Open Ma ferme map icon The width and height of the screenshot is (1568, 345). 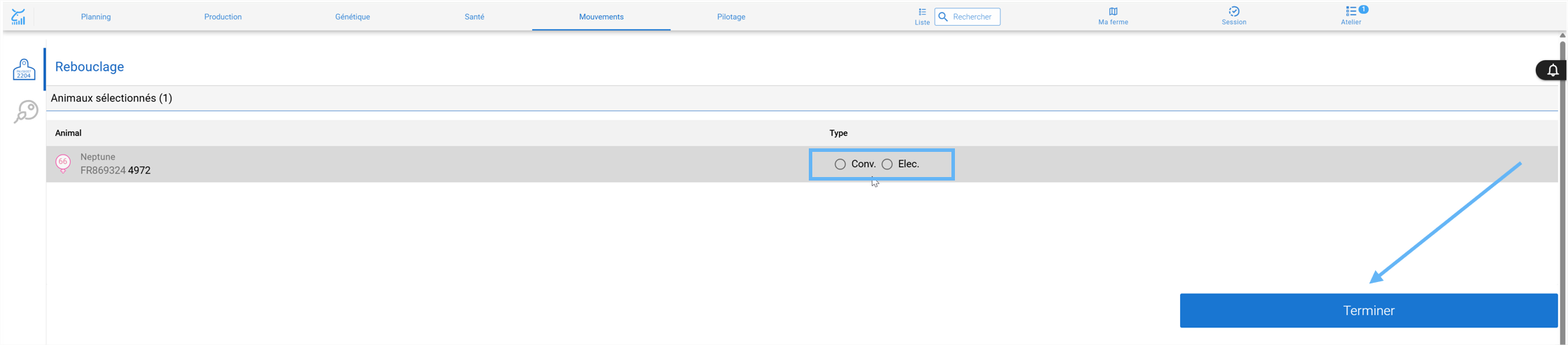pos(1113,16)
